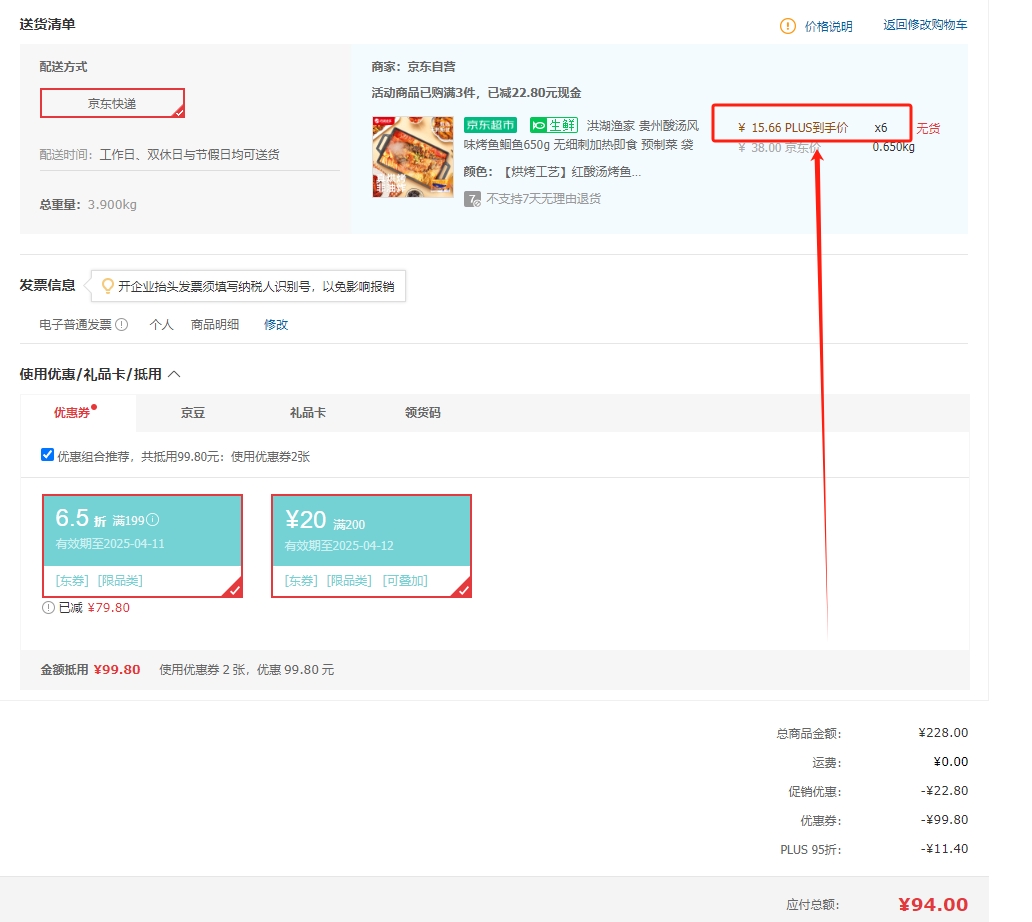Click the 个人 invoice title text
Viewport: 1032px width, 922px height.
[x=161, y=324]
